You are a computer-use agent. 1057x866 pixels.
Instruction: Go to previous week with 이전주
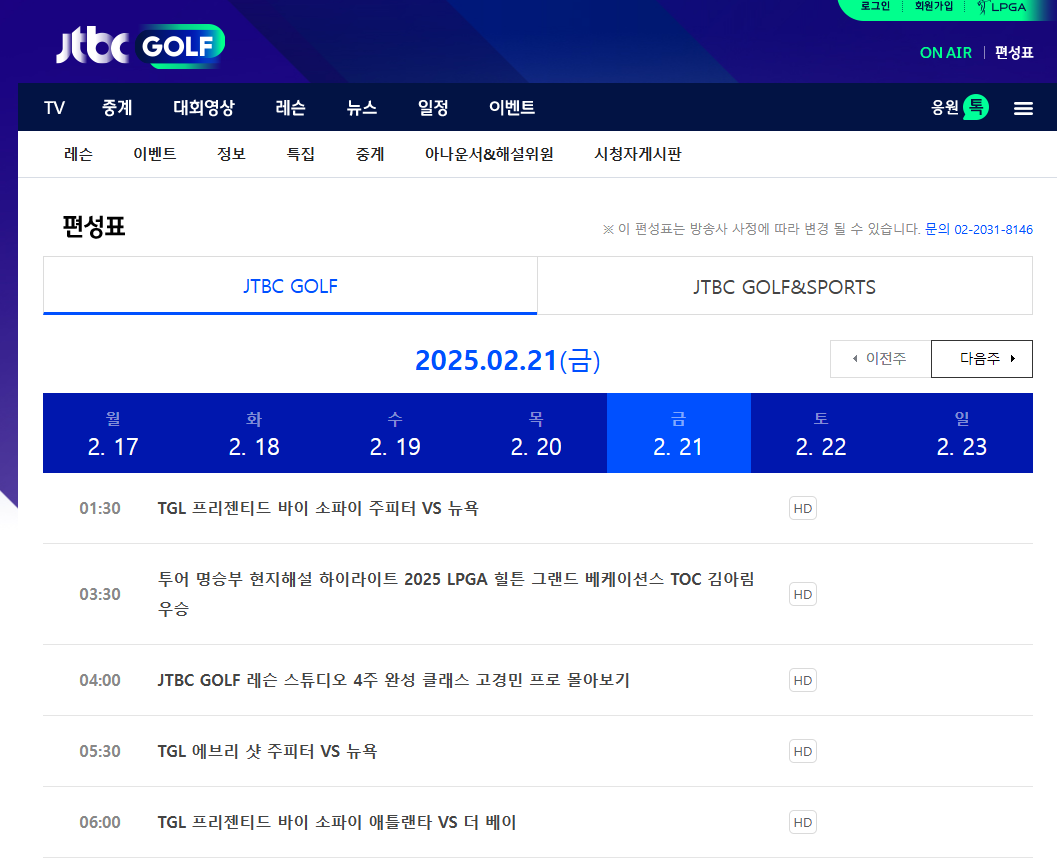pos(880,359)
